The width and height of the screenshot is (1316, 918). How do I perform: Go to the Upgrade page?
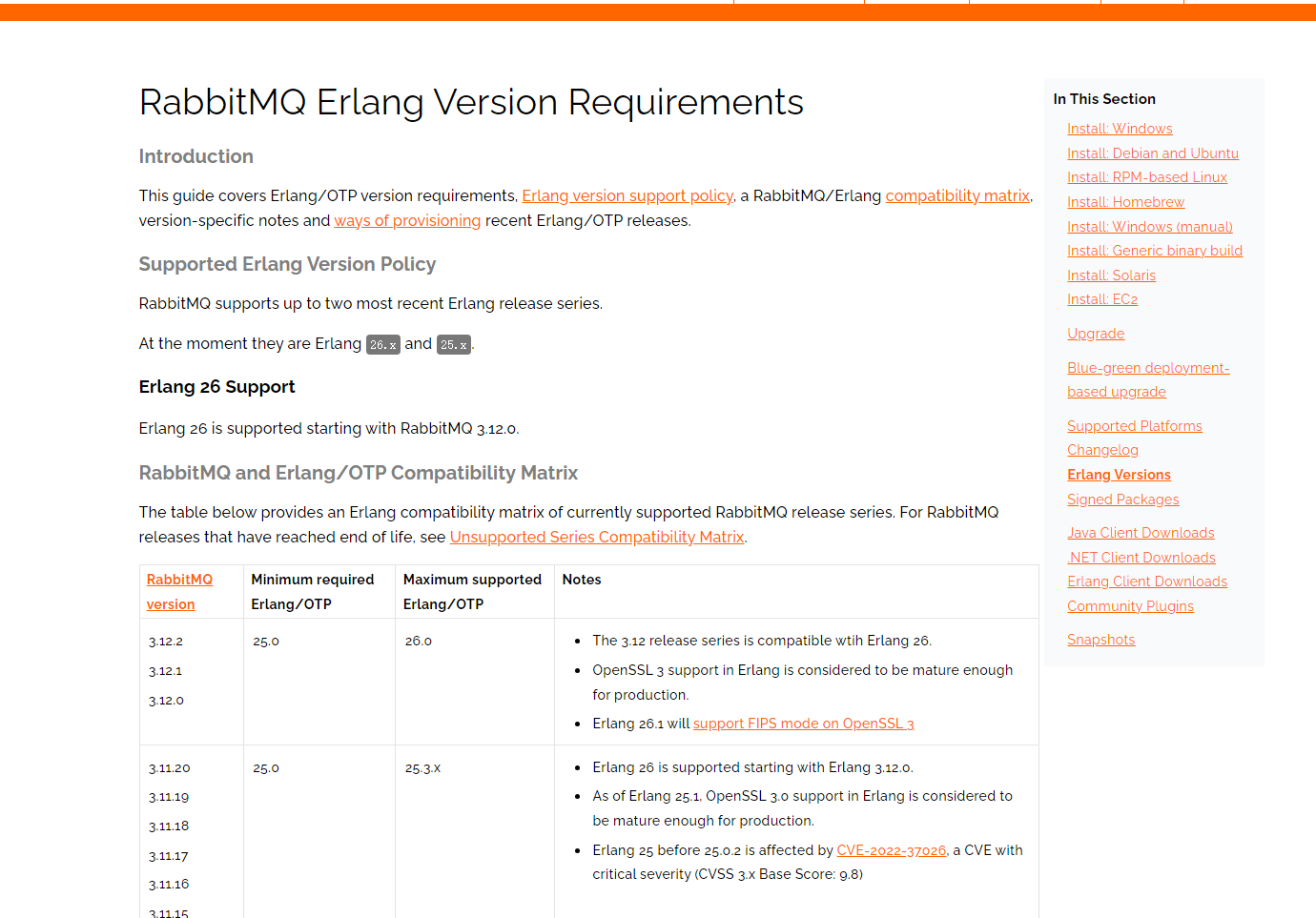[1096, 334]
